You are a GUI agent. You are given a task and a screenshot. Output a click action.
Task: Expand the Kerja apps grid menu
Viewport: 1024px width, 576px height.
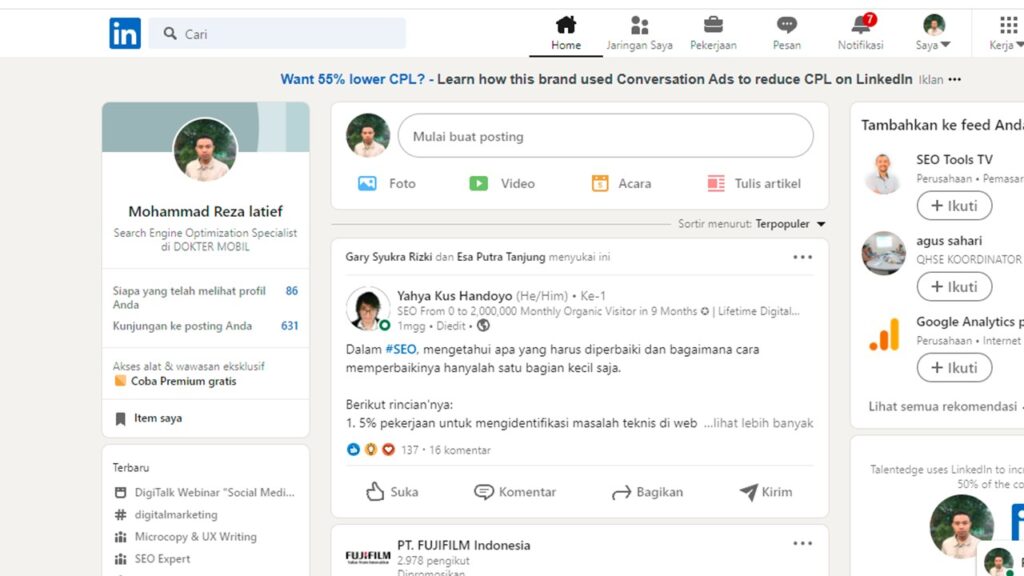1006,33
